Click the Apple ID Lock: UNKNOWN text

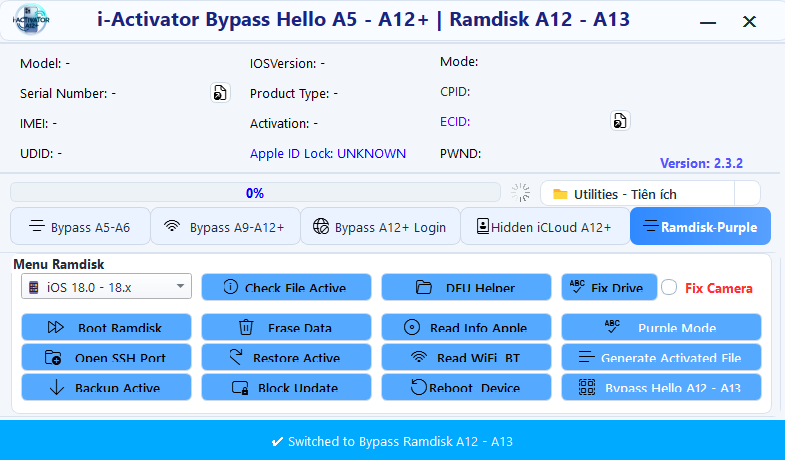pyautogui.click(x=328, y=153)
